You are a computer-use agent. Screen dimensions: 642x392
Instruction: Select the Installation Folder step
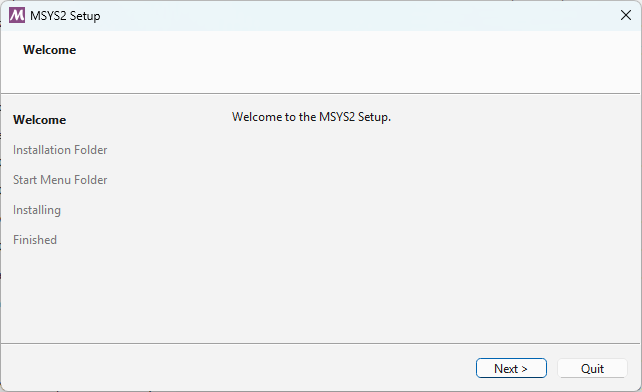pyautogui.click(x=60, y=150)
